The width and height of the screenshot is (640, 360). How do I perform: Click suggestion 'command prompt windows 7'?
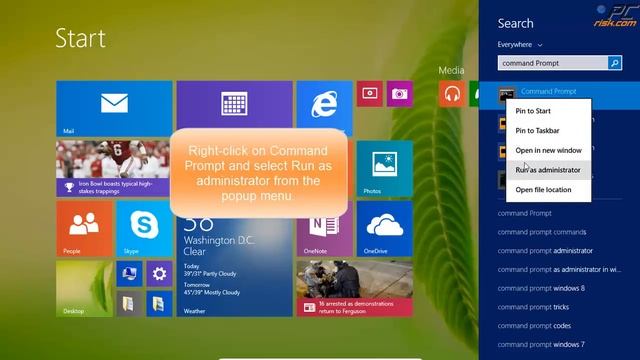point(541,344)
